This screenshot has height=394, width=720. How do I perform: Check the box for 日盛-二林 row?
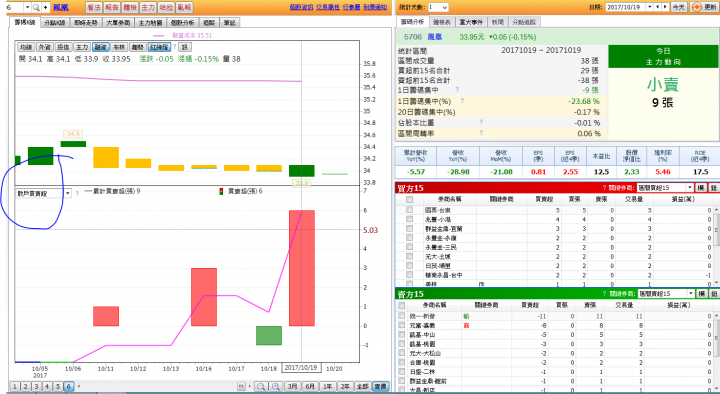[x=402, y=371]
